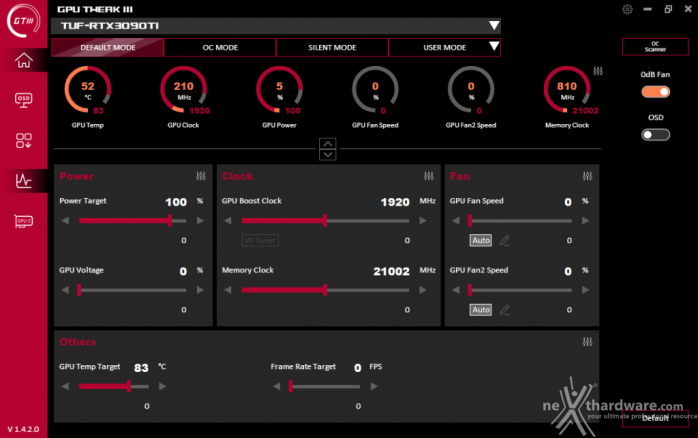698x438 pixels.
Task: Expand the User Mode profile dropdown arrow
Action: click(494, 46)
